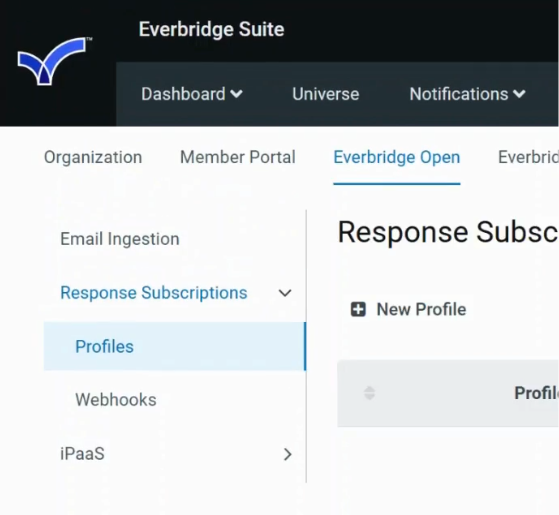Click the Response Subscriptions sidebar label

(x=154, y=293)
